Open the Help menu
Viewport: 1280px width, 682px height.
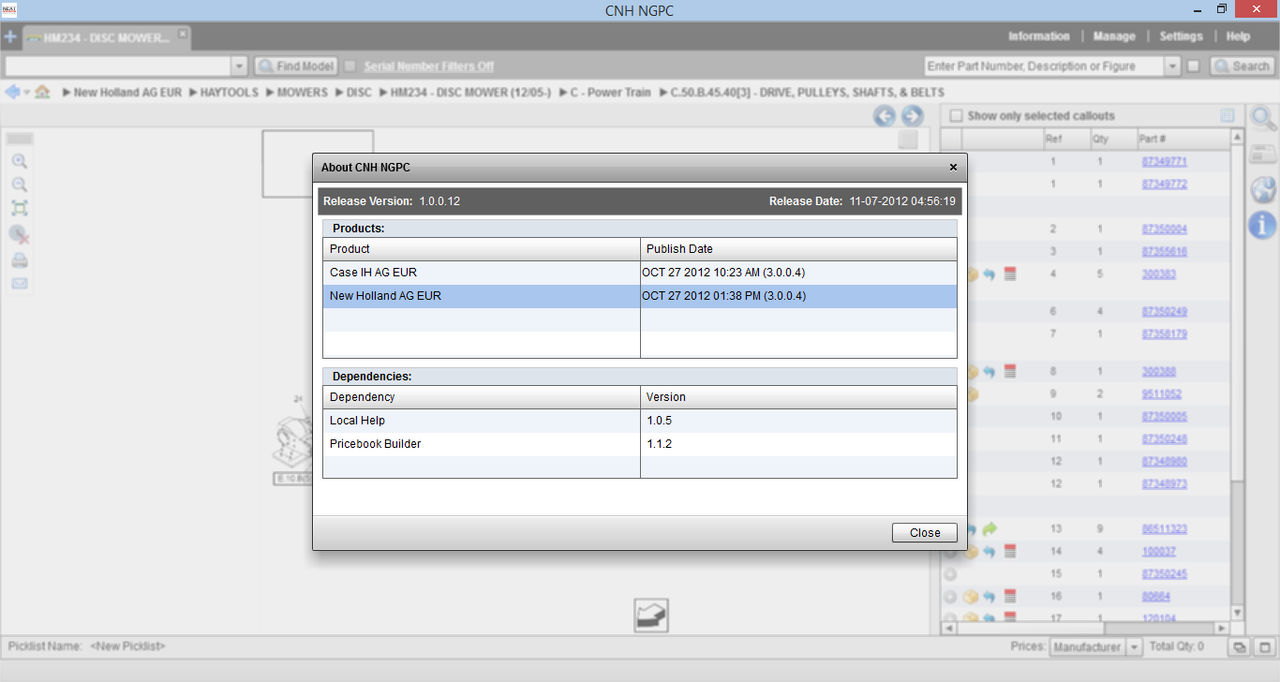(1238, 36)
